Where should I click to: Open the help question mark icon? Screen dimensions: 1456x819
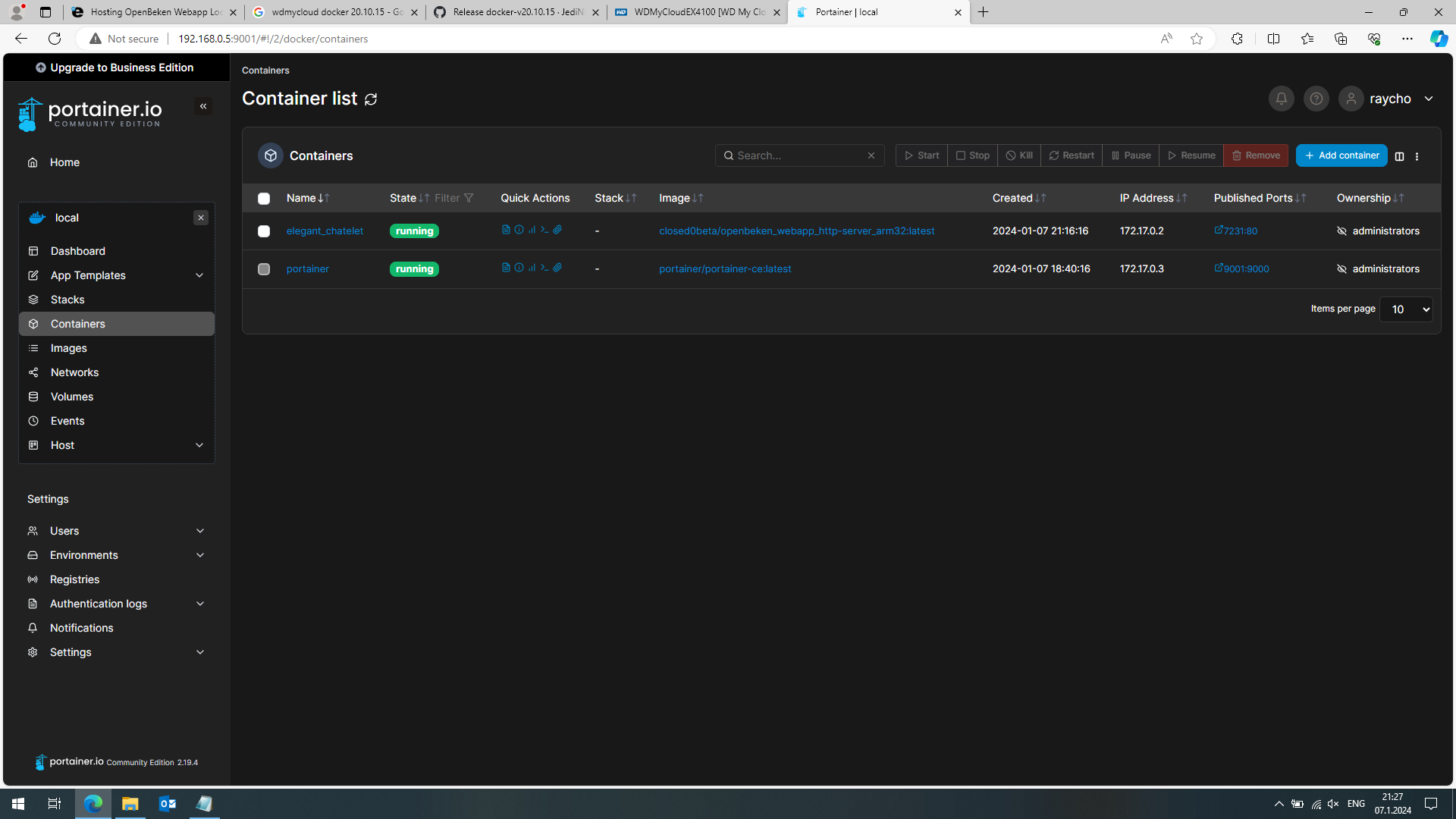click(1316, 99)
